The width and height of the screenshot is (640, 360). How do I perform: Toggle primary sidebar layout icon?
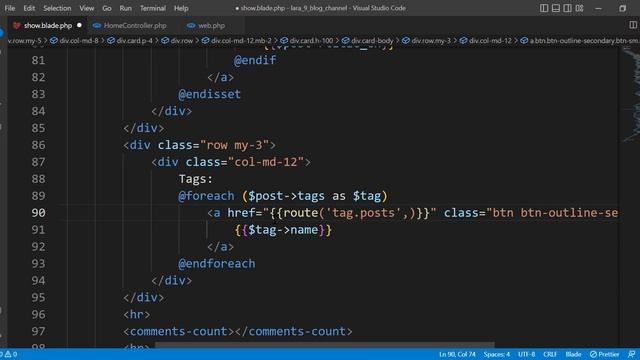coord(544,8)
